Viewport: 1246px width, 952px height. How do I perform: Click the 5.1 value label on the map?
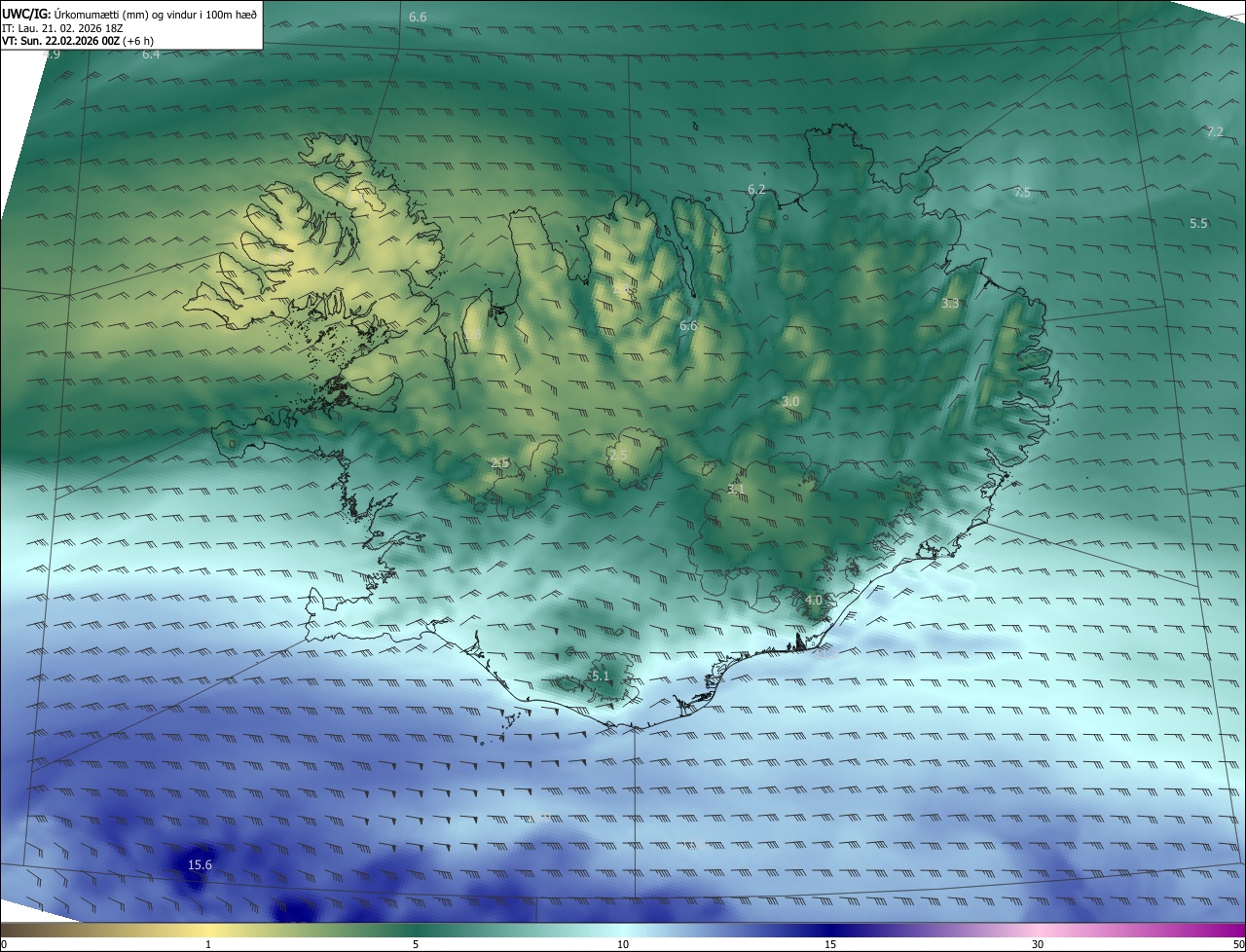pyautogui.click(x=601, y=676)
